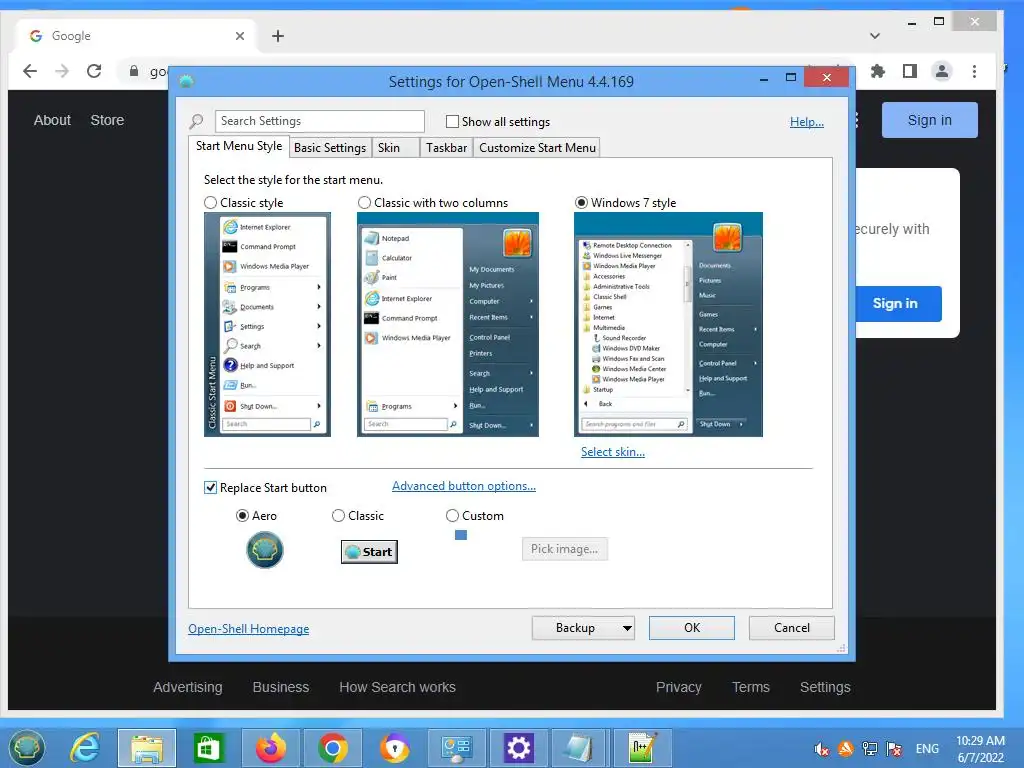Open File Explorer from the taskbar
1024x768 pixels.
point(147,748)
